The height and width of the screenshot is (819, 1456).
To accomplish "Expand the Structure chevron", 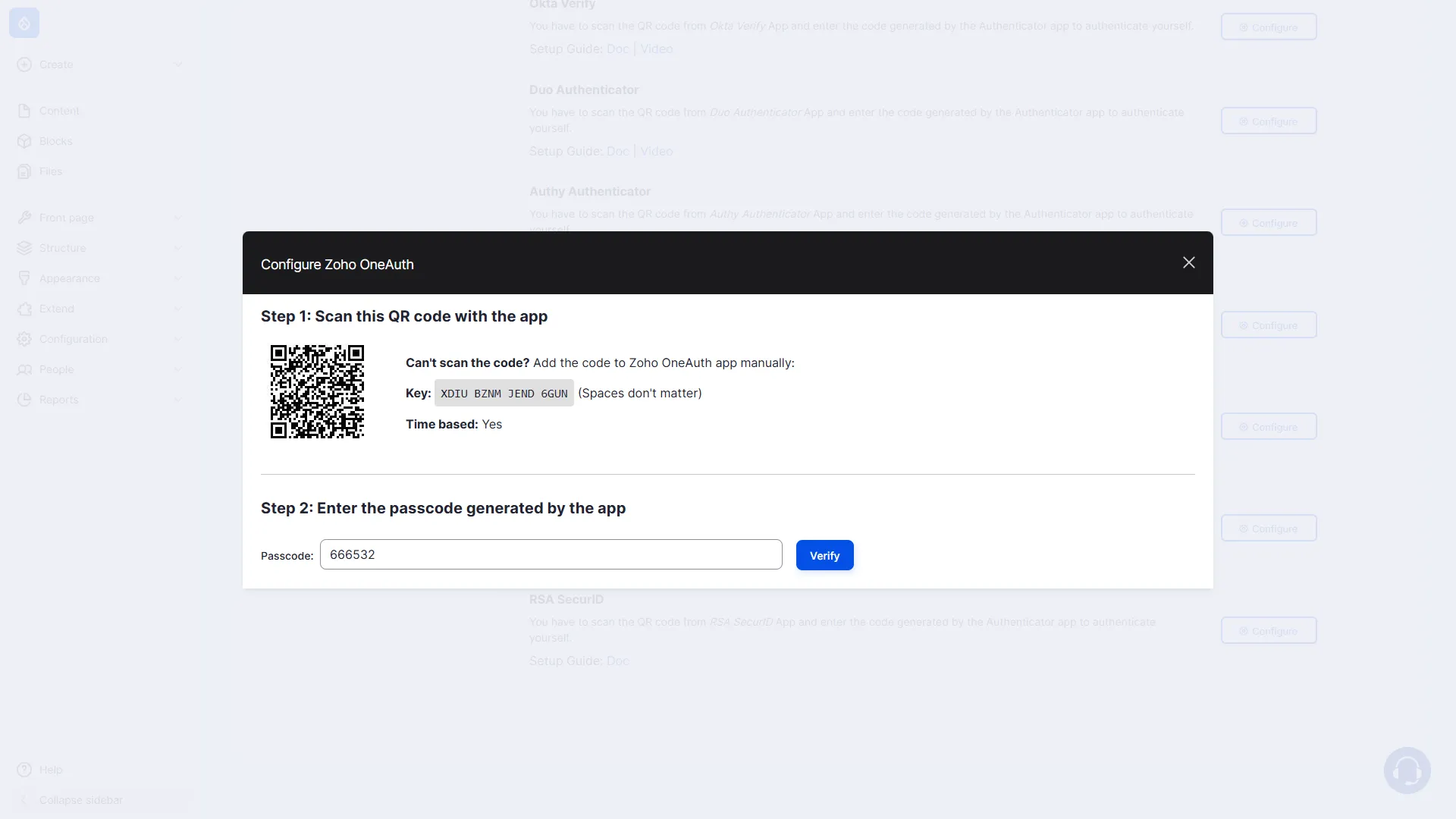I will [x=177, y=248].
